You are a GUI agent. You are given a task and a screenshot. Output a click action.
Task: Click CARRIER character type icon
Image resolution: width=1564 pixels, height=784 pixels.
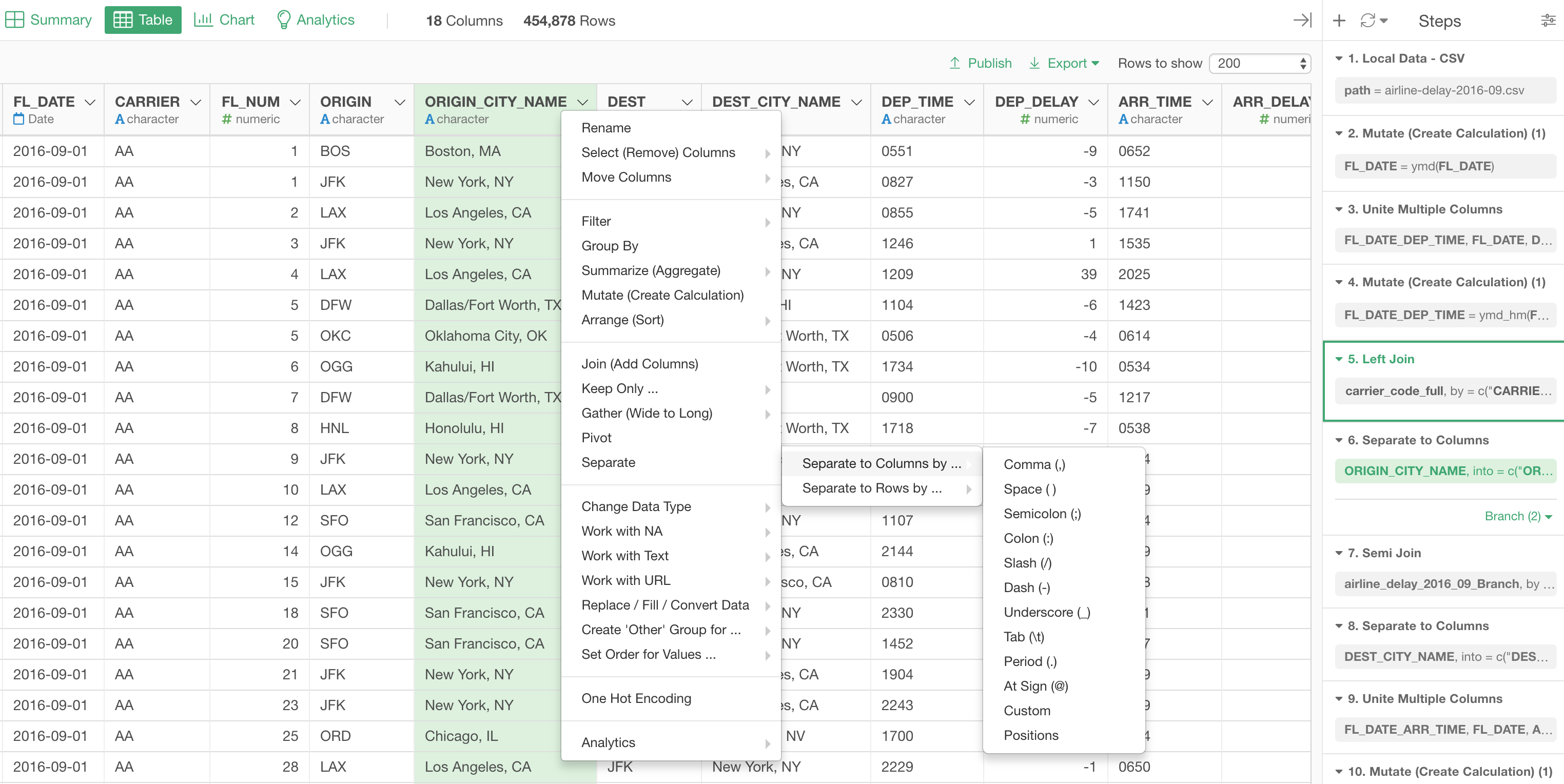point(120,119)
